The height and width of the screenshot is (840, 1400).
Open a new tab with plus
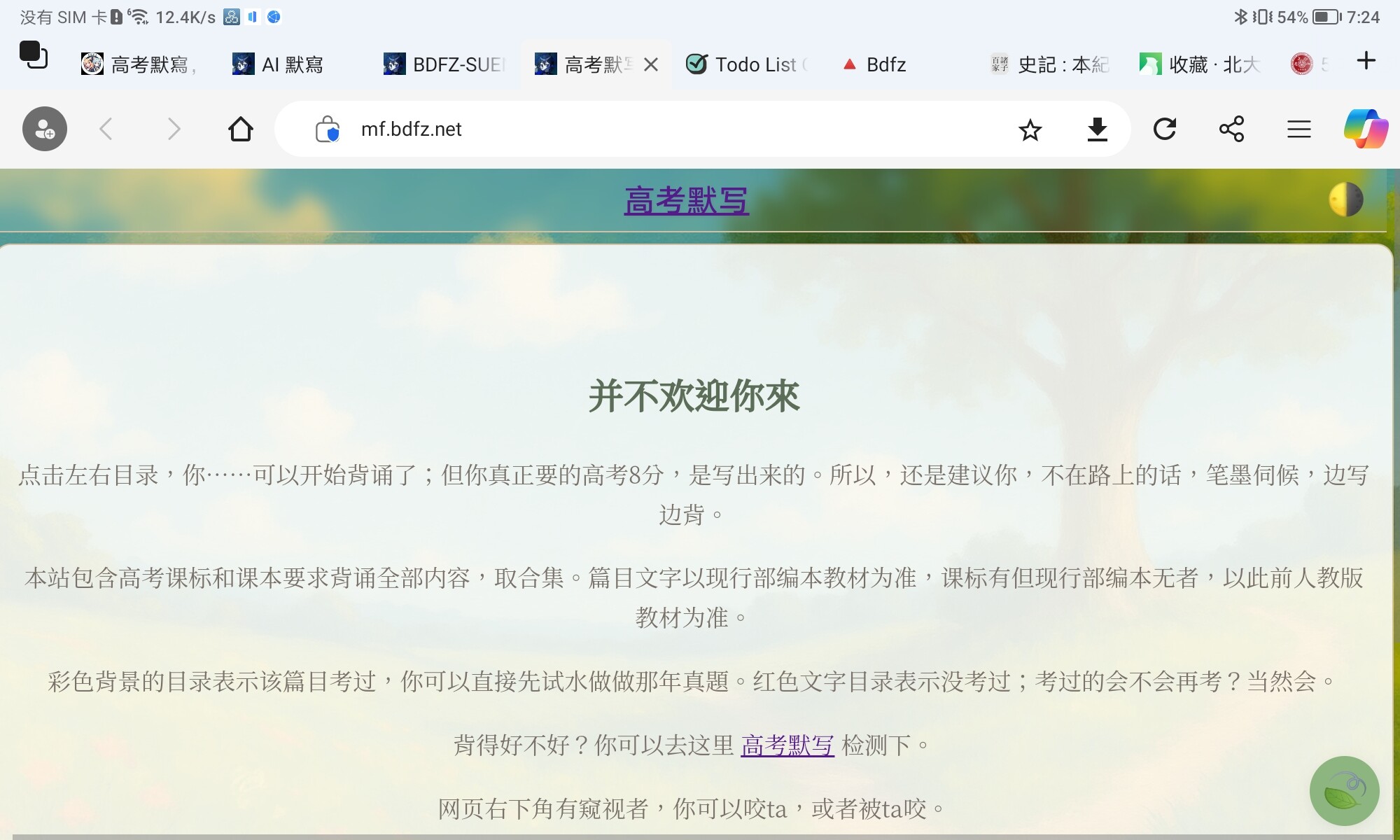1366,61
